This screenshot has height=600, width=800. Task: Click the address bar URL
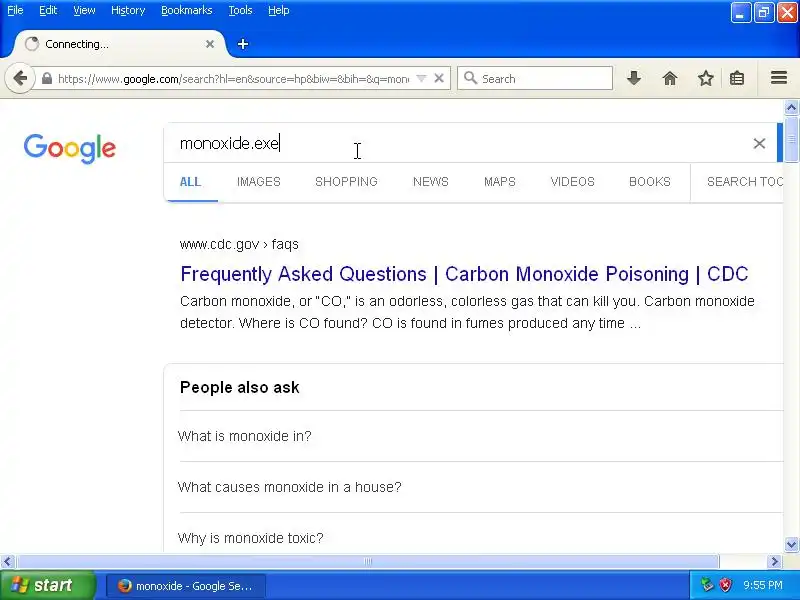click(x=233, y=79)
